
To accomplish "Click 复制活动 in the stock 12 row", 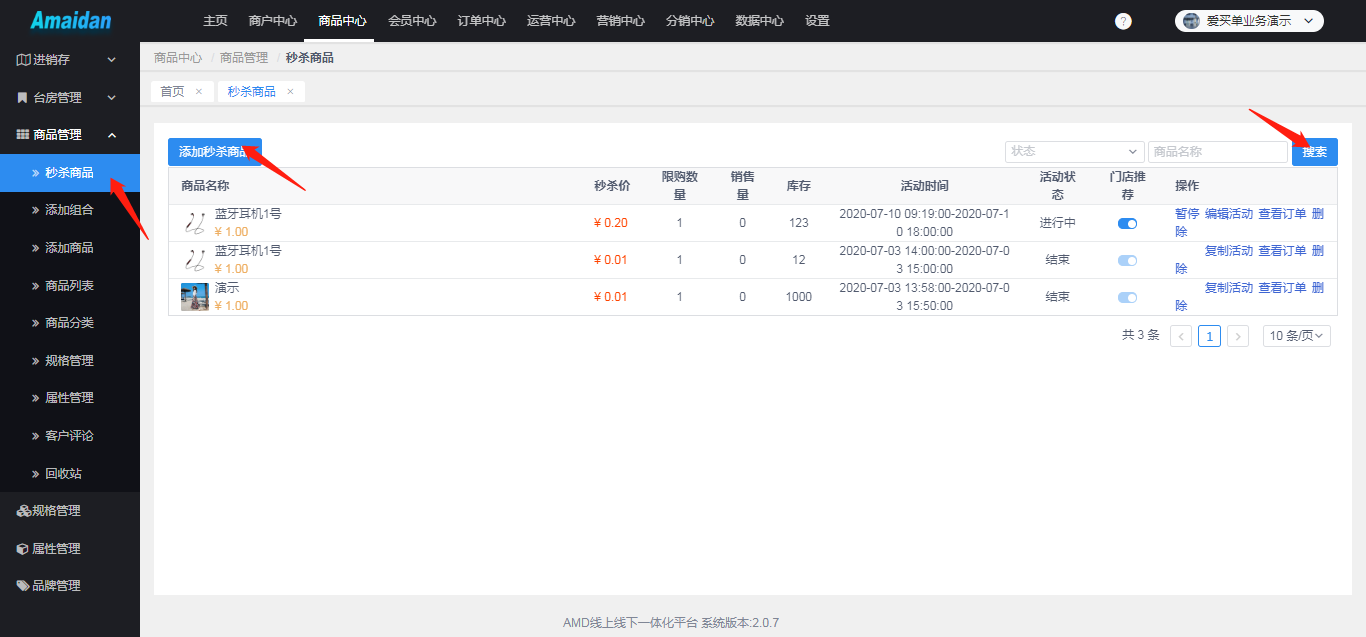I will tap(1229, 251).
